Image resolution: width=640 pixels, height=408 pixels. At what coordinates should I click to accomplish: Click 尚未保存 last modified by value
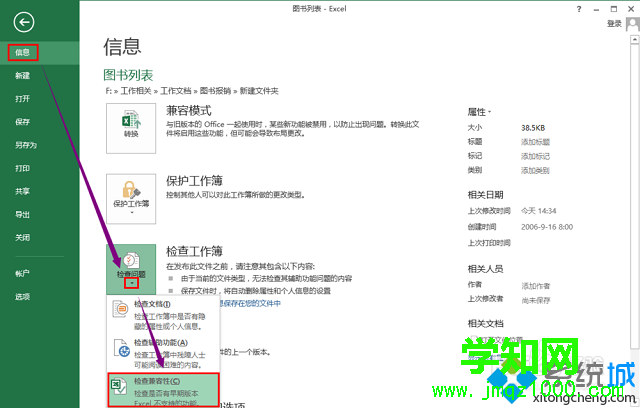[536, 301]
